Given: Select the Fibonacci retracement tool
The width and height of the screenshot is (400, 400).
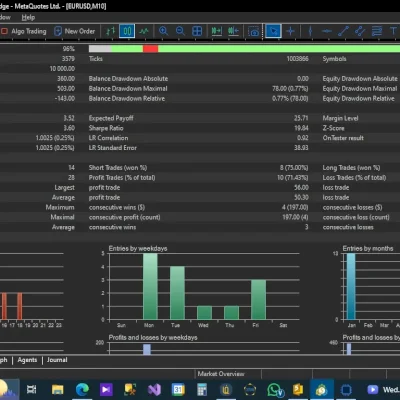Looking at the screenshot, I should coord(377,31).
